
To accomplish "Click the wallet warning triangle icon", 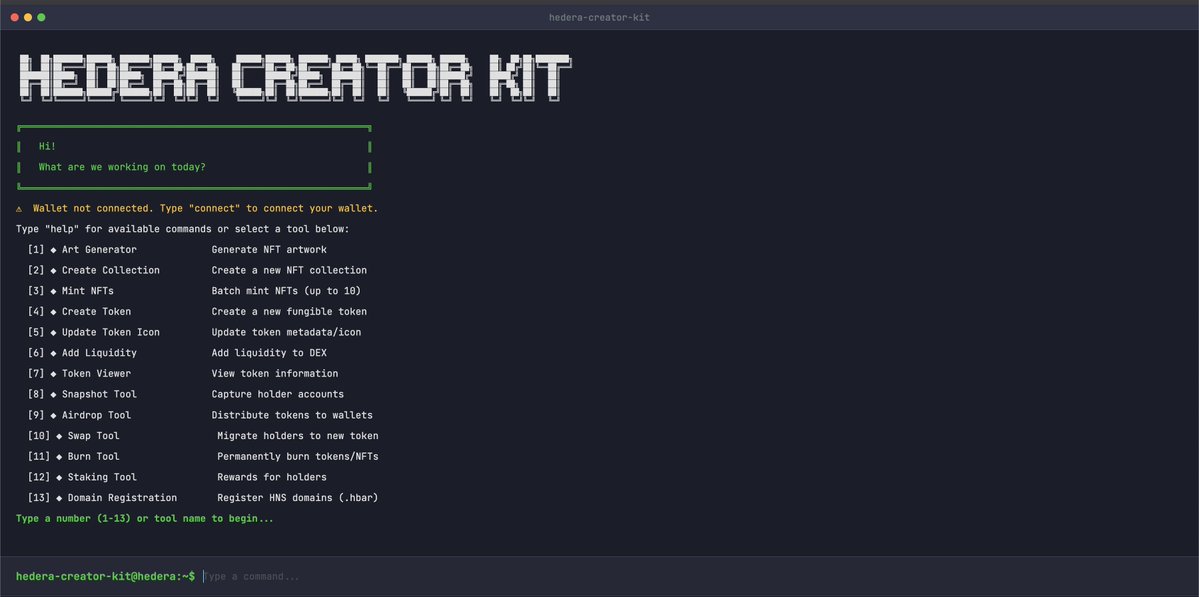I will (x=19, y=209).
